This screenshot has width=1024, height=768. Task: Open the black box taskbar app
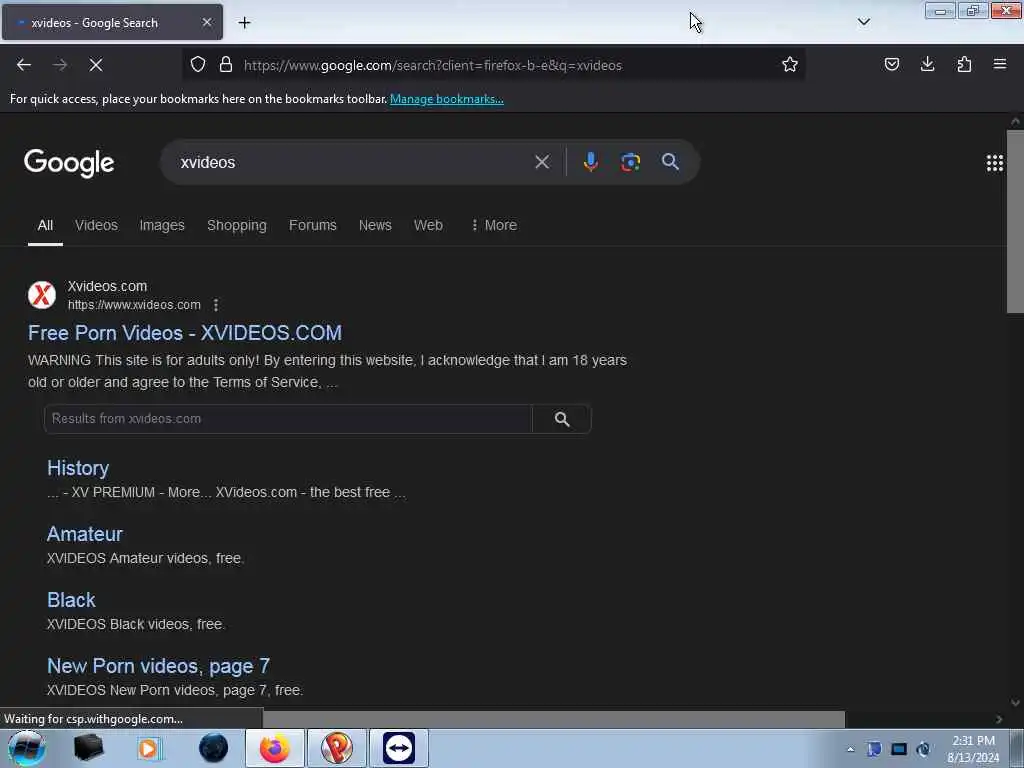[x=88, y=748]
